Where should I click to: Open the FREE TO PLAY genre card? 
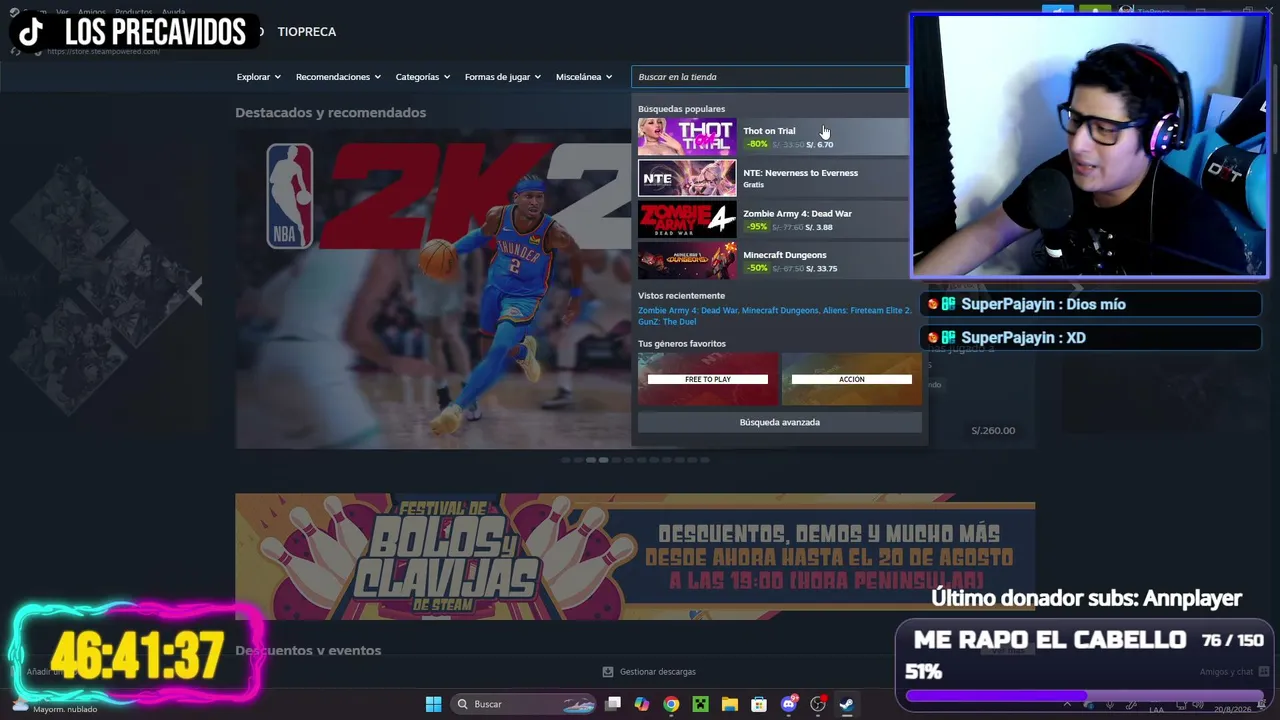708,379
